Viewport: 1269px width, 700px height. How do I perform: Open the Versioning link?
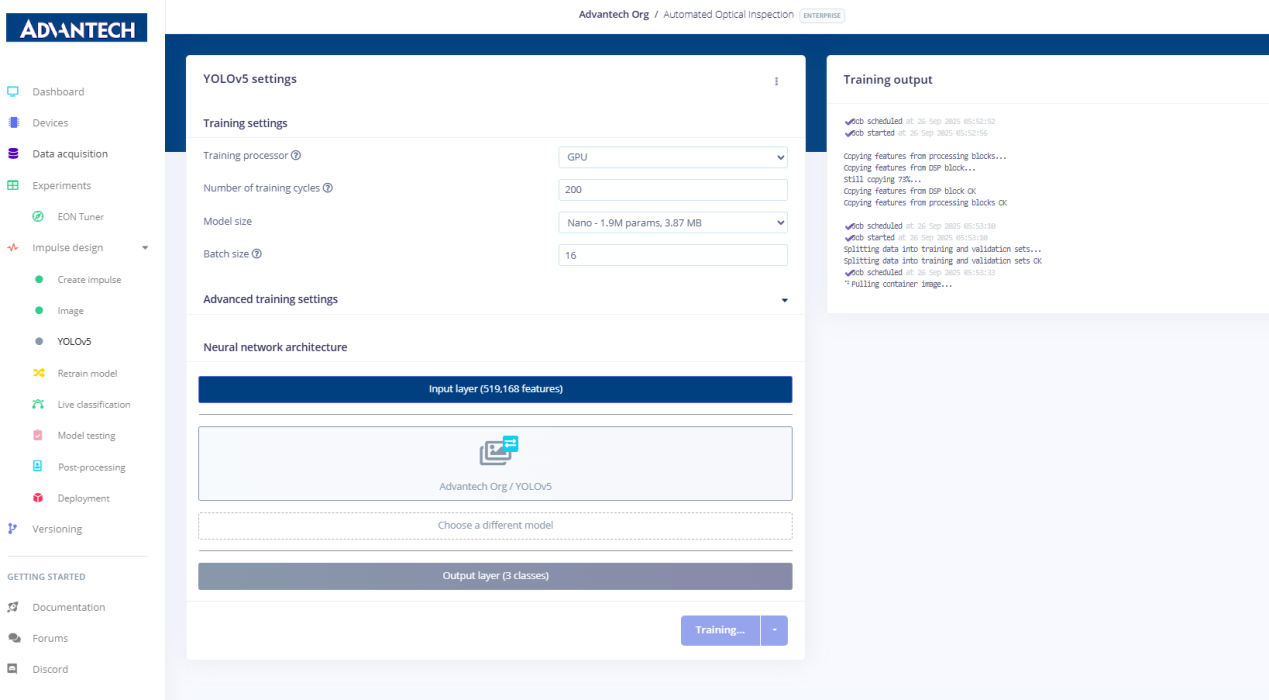pyautogui.click(x=57, y=529)
